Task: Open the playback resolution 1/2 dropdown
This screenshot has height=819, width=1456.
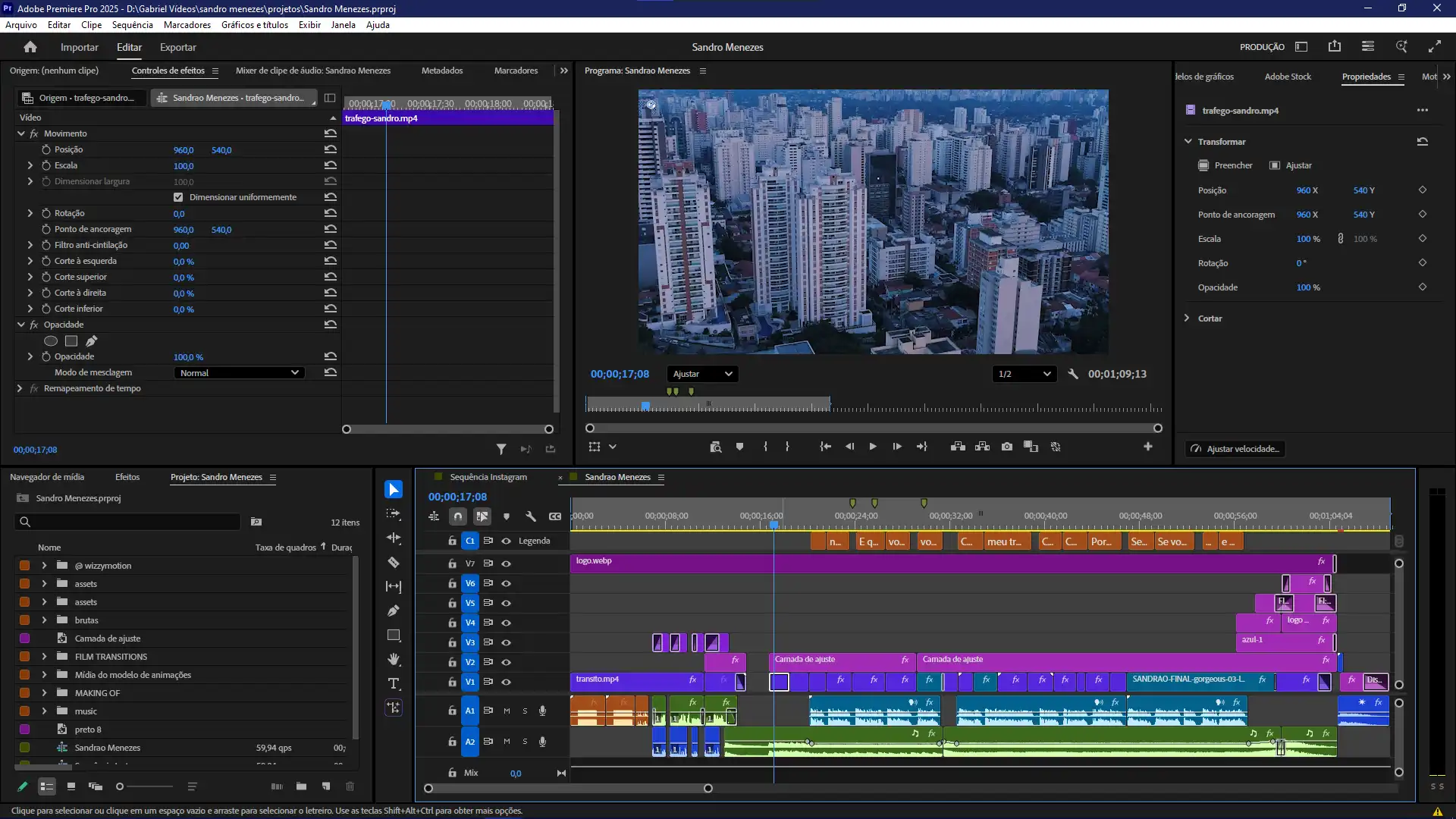Action: [x=1024, y=374]
